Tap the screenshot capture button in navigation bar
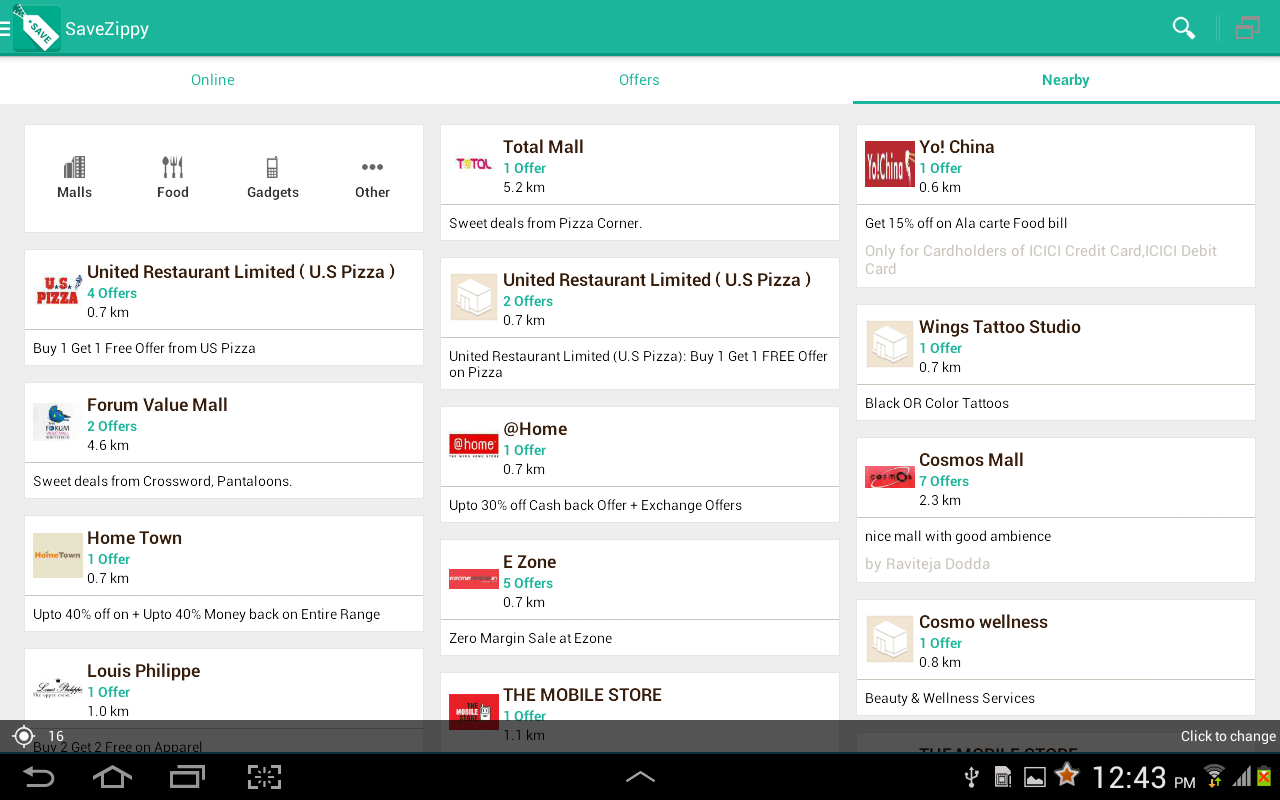This screenshot has height=800, width=1280. [264, 777]
